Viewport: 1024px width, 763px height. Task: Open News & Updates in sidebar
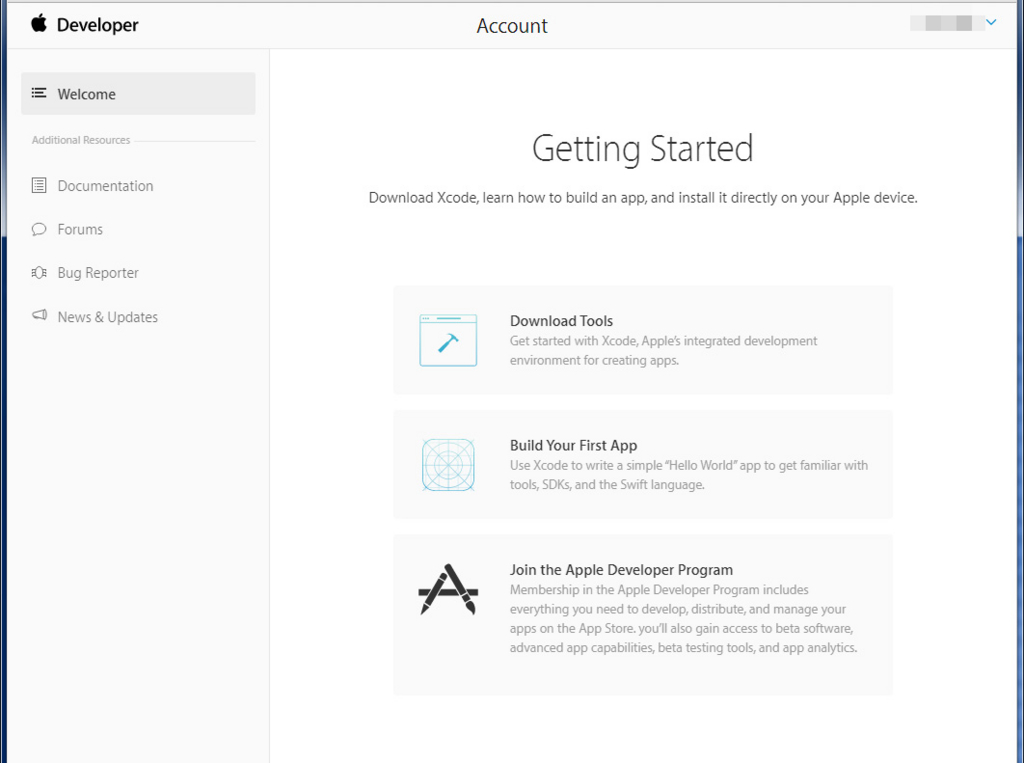coord(108,317)
